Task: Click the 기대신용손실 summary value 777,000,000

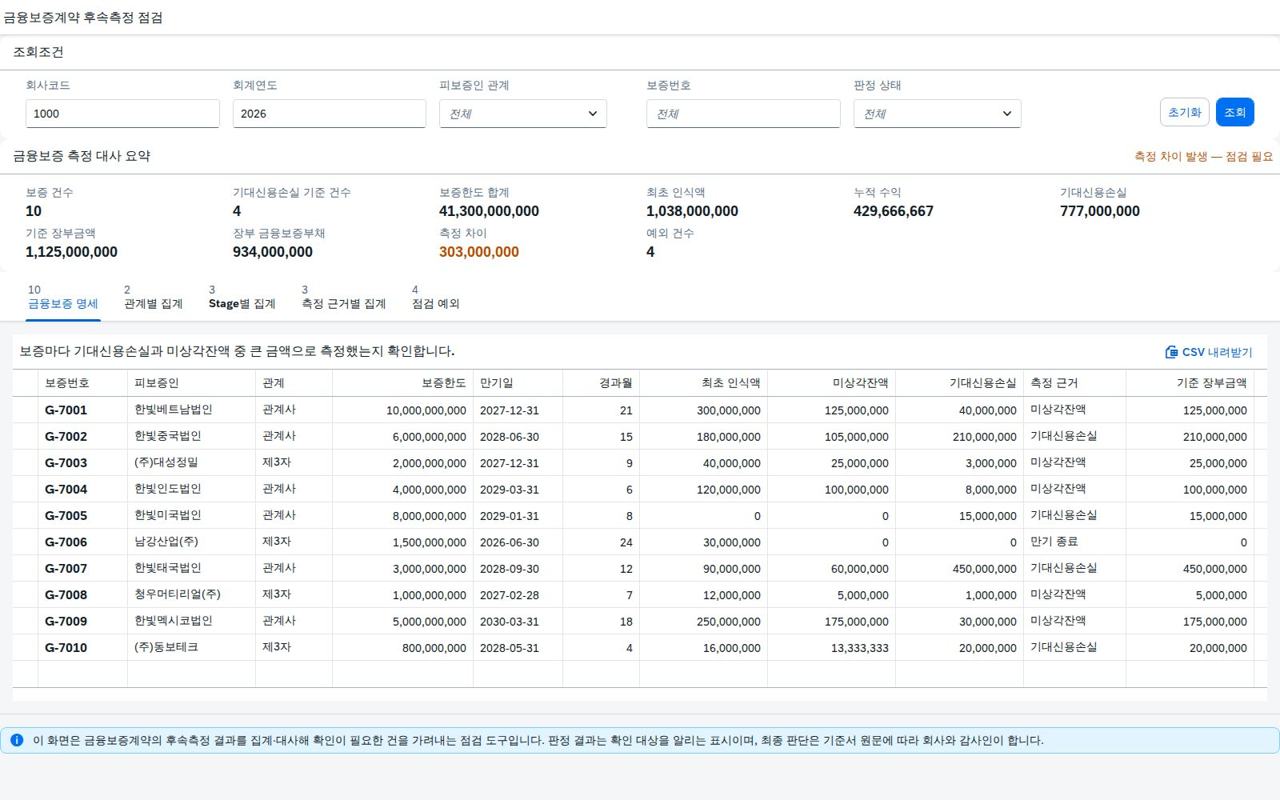Action: pos(1100,211)
